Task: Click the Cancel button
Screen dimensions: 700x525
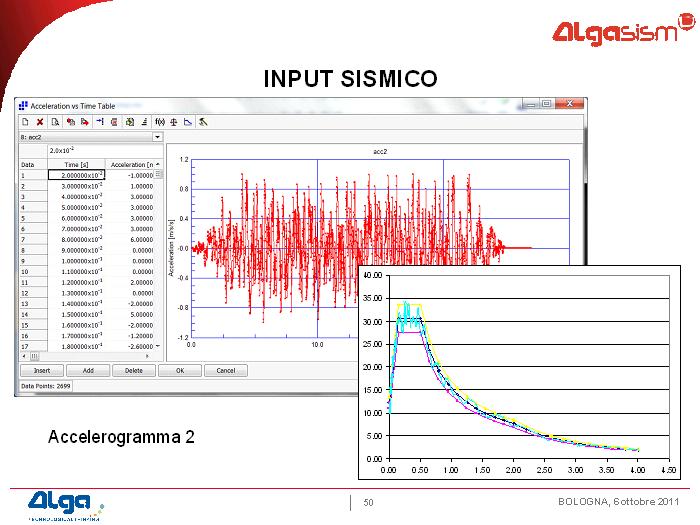Action: click(226, 370)
